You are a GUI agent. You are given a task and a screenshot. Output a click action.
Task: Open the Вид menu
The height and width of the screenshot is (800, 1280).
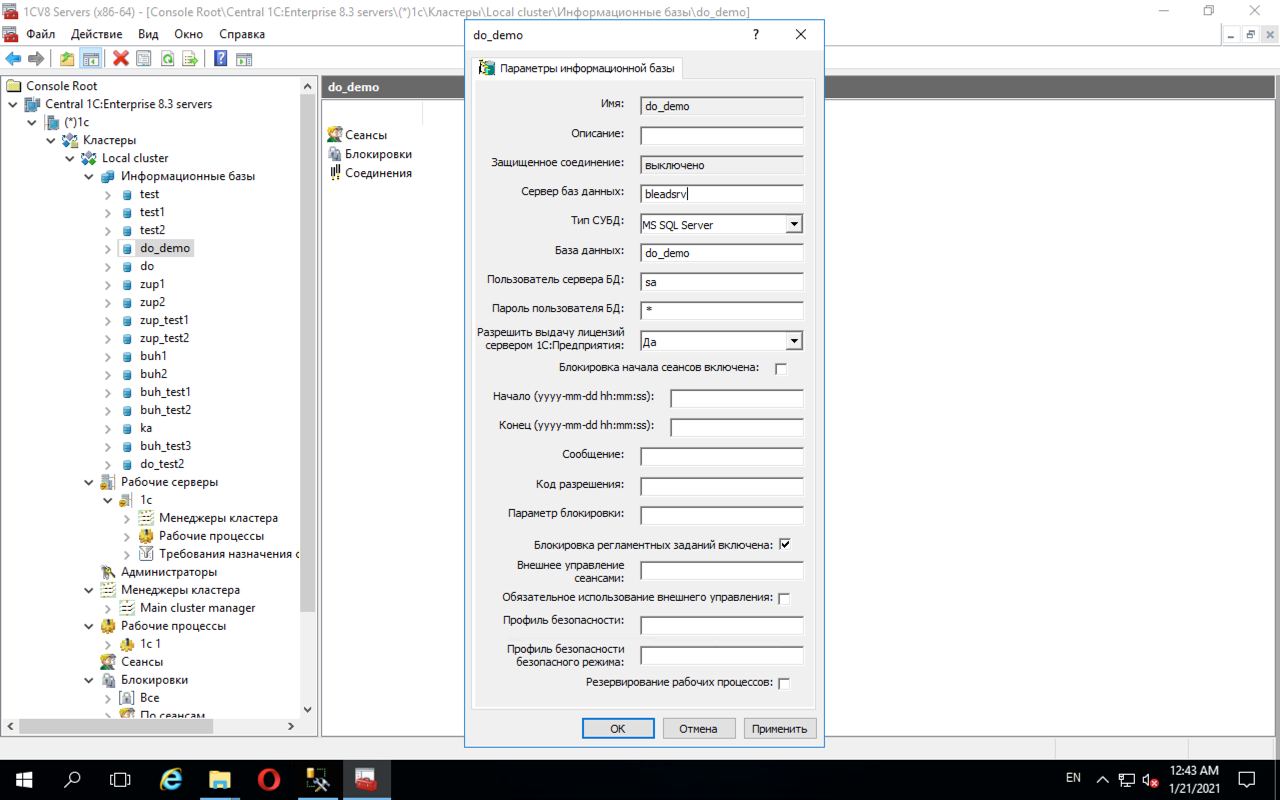pos(148,34)
